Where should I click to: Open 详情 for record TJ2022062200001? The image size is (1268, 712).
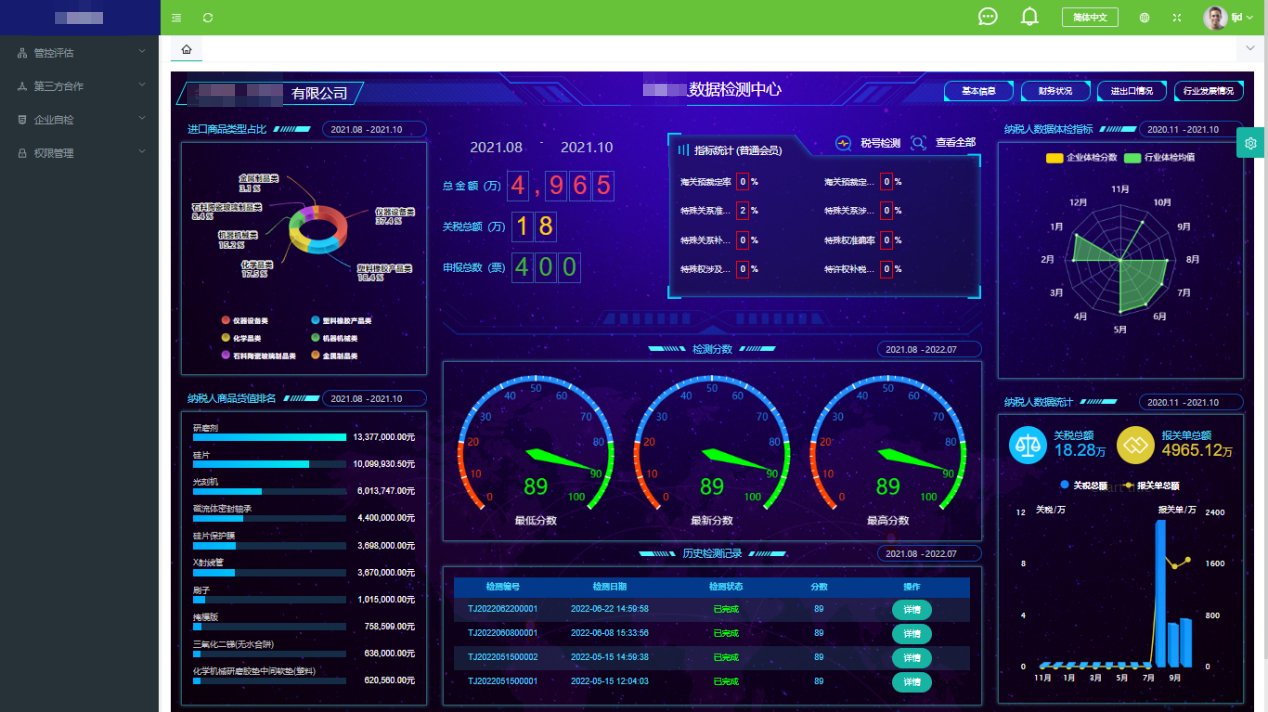click(x=912, y=609)
